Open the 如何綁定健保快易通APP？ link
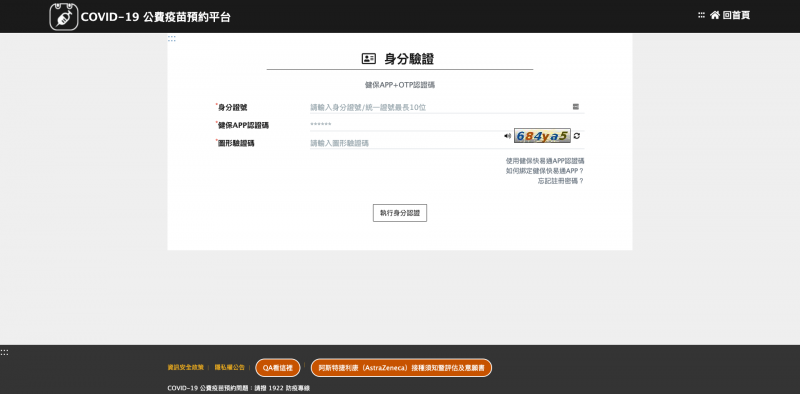The image size is (800, 394). 545,171
